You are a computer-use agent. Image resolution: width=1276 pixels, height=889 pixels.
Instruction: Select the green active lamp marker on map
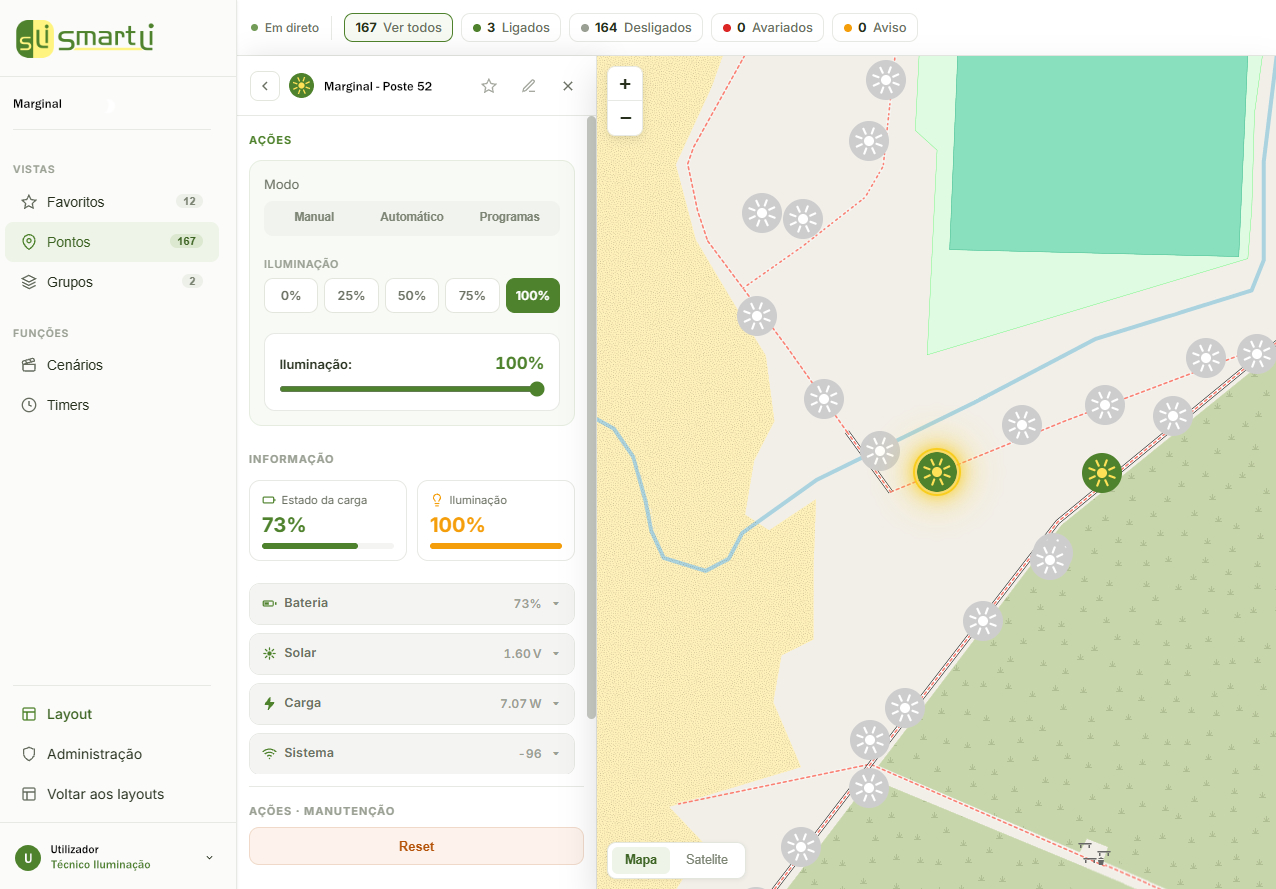pyautogui.click(x=1102, y=472)
